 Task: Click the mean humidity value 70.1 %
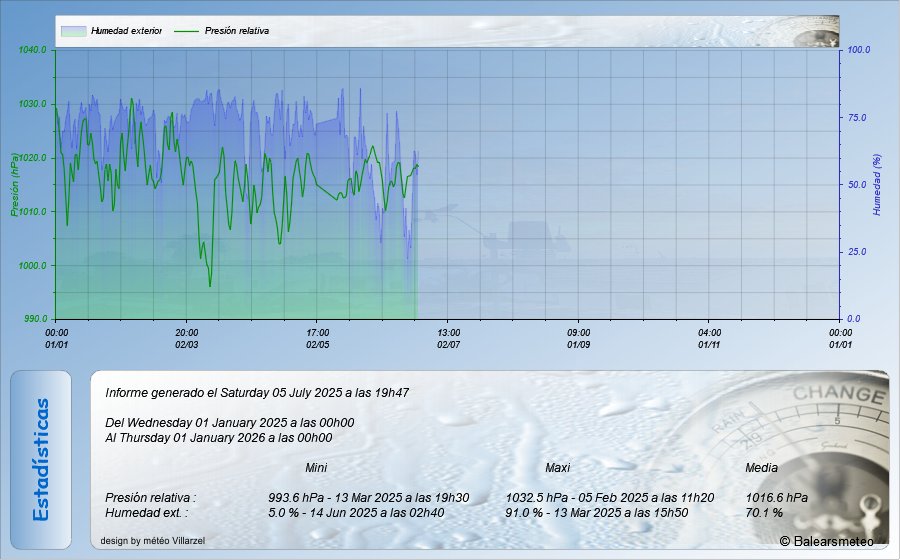(764, 512)
